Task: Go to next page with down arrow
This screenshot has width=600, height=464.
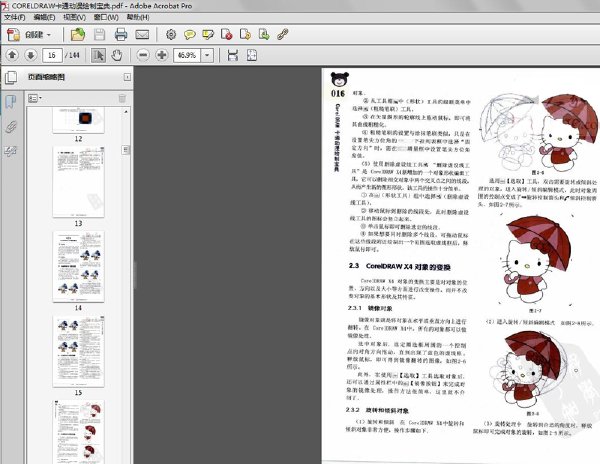Action: [x=31, y=55]
